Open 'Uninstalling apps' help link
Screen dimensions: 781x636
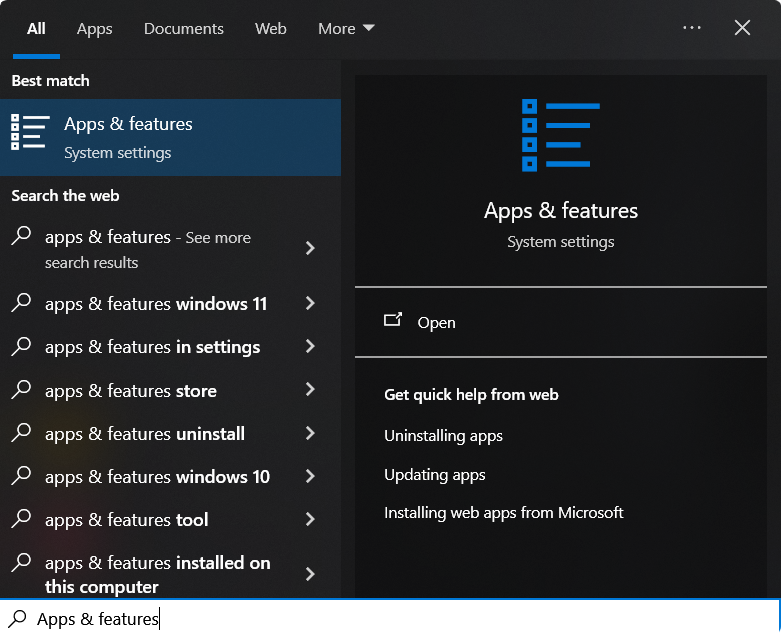click(x=443, y=436)
